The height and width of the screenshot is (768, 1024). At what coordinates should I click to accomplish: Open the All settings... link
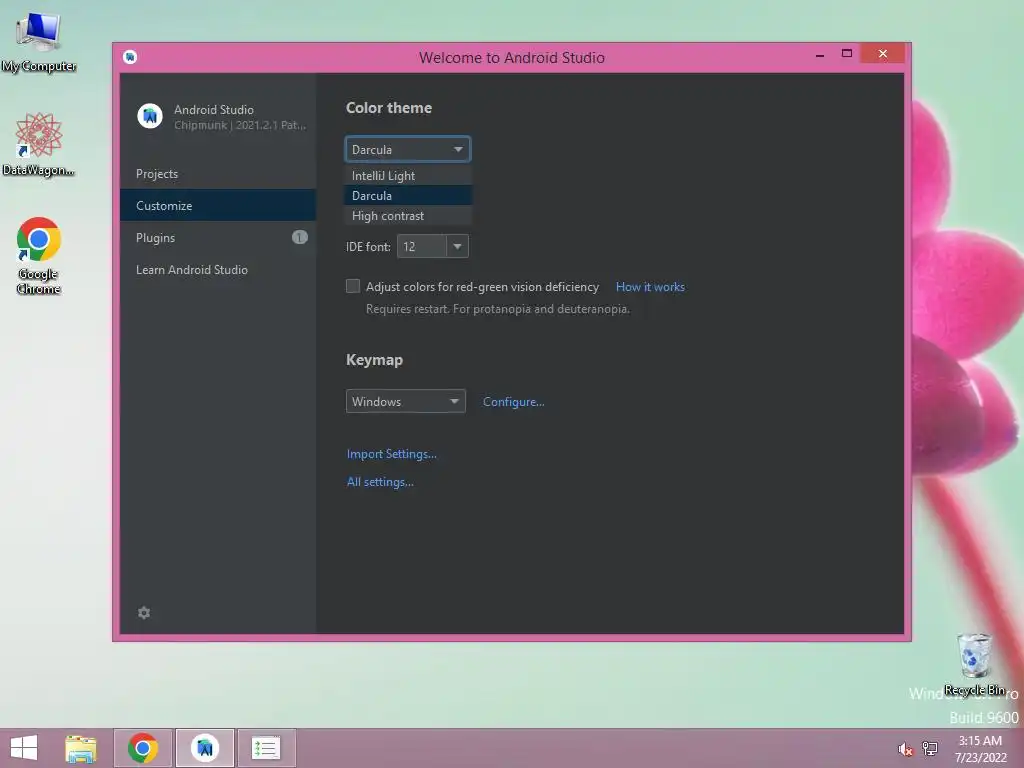pyautogui.click(x=380, y=482)
